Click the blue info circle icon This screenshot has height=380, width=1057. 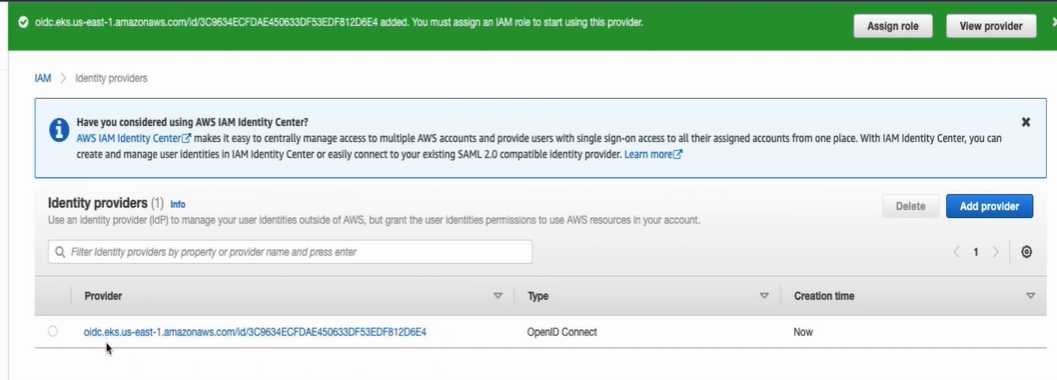[59, 129]
